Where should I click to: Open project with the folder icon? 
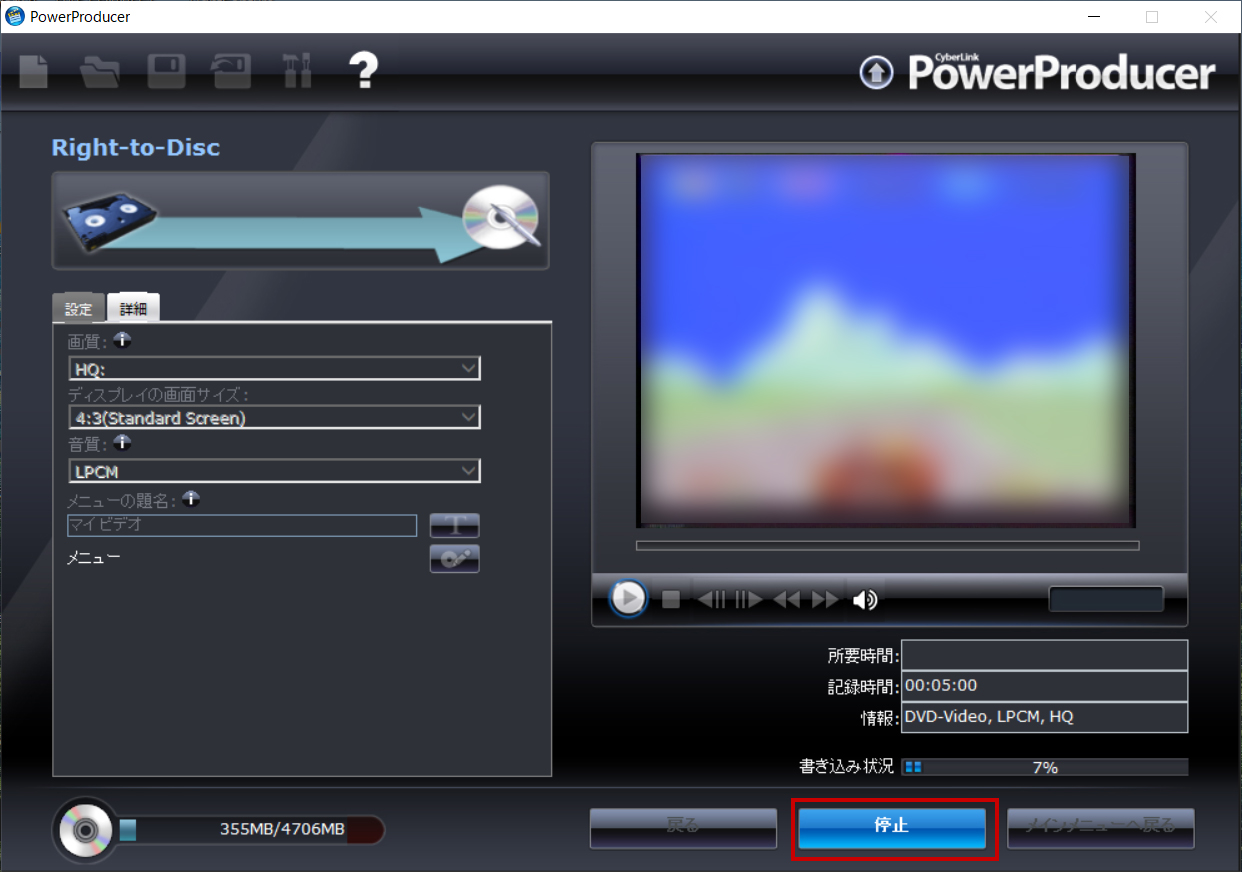pyautogui.click(x=99, y=72)
